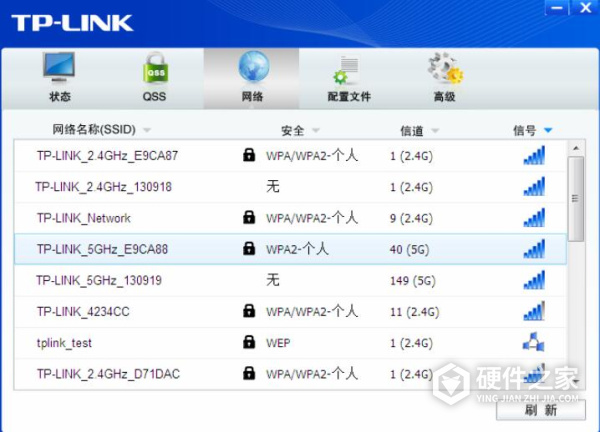Select network TP-LINK_5GHz_E9CA88
This screenshot has height=432, width=600.
pos(290,249)
